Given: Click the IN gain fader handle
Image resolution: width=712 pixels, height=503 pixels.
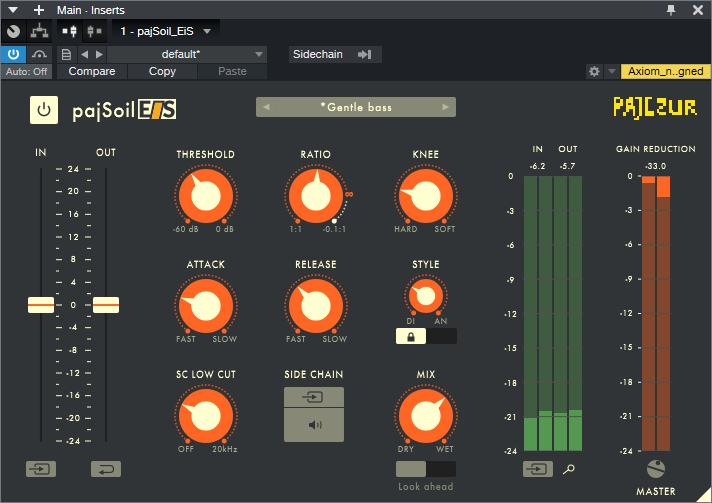Looking at the screenshot, I should click(41, 305).
